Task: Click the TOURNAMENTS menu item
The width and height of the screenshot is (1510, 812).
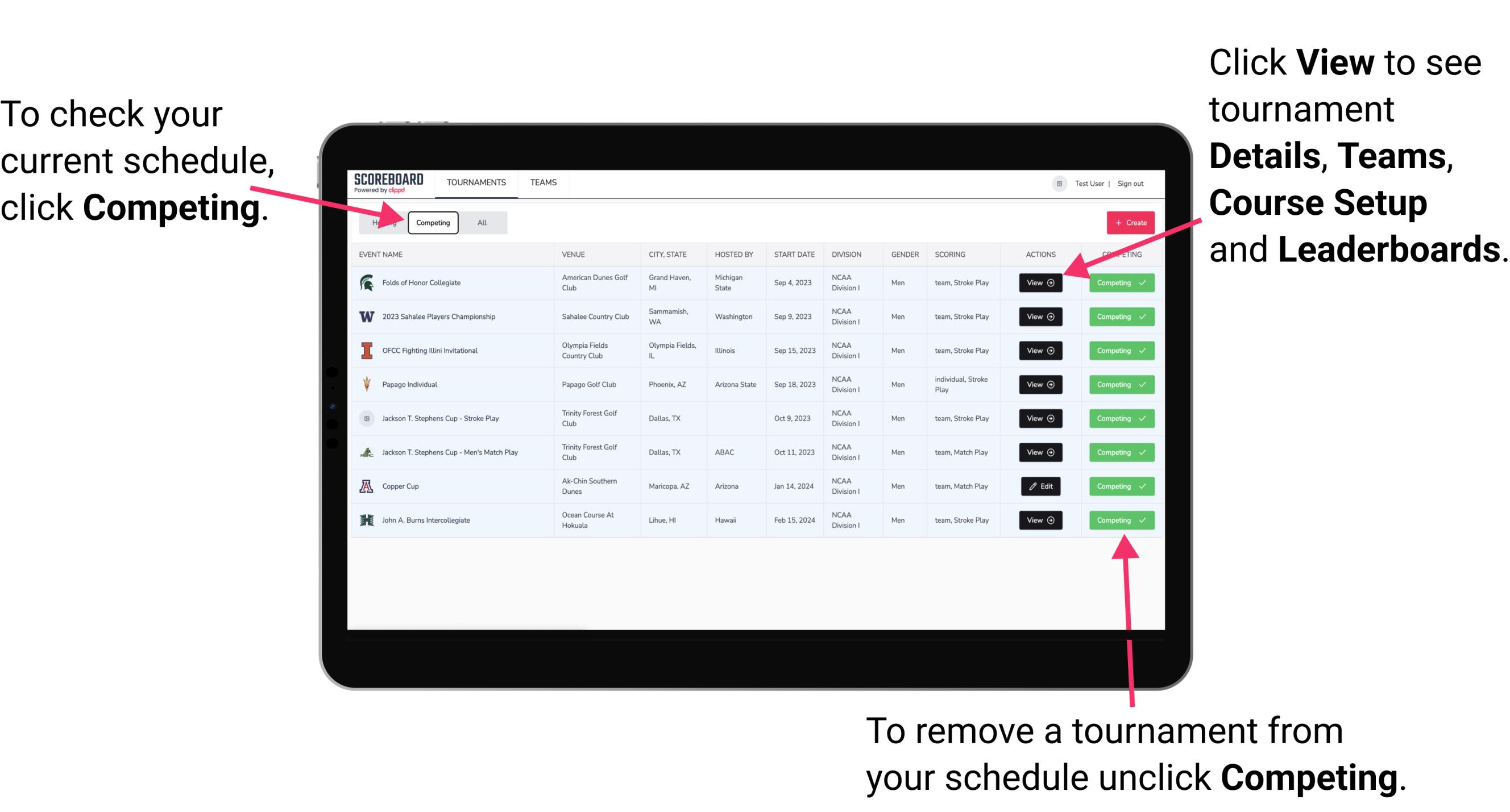Action: [477, 183]
